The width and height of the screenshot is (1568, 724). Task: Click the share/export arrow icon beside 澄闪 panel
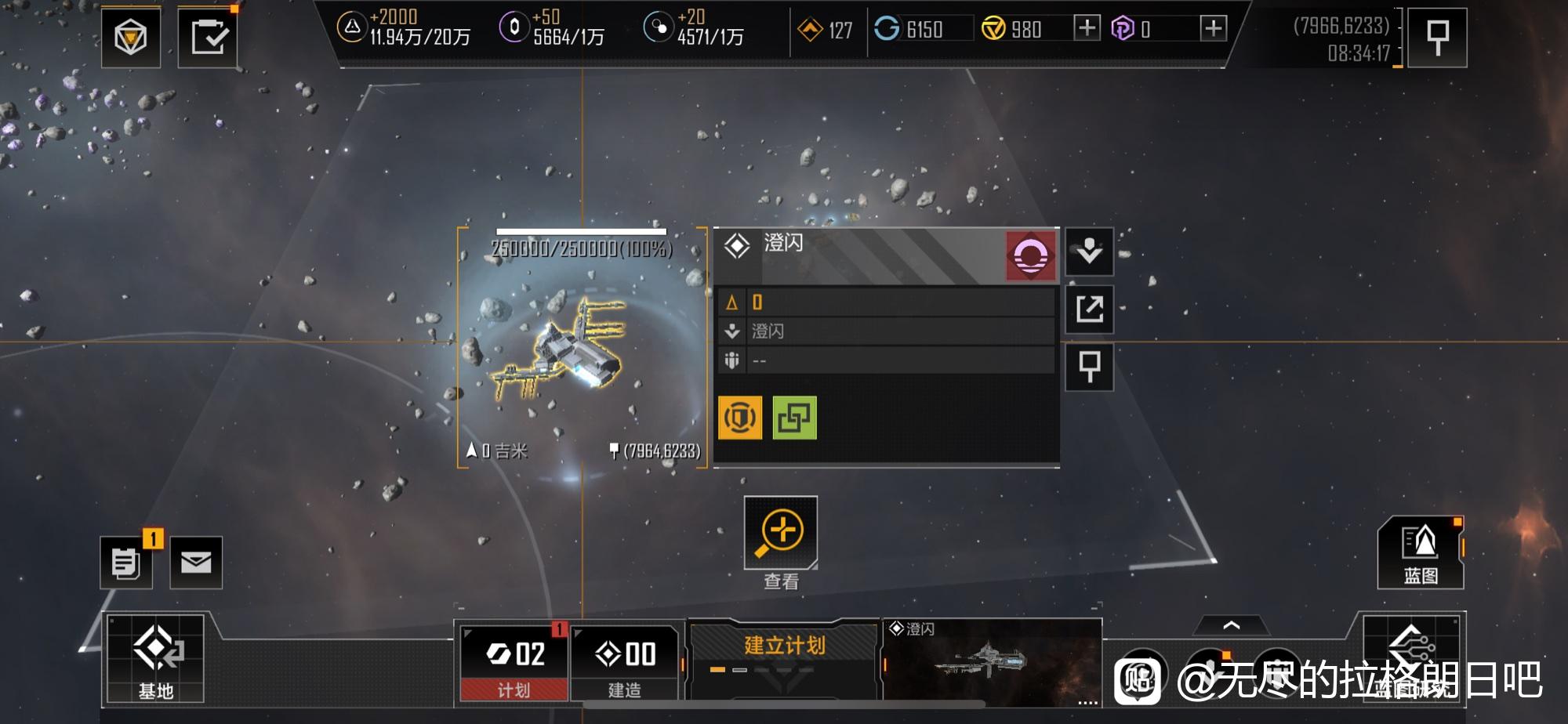click(1089, 309)
